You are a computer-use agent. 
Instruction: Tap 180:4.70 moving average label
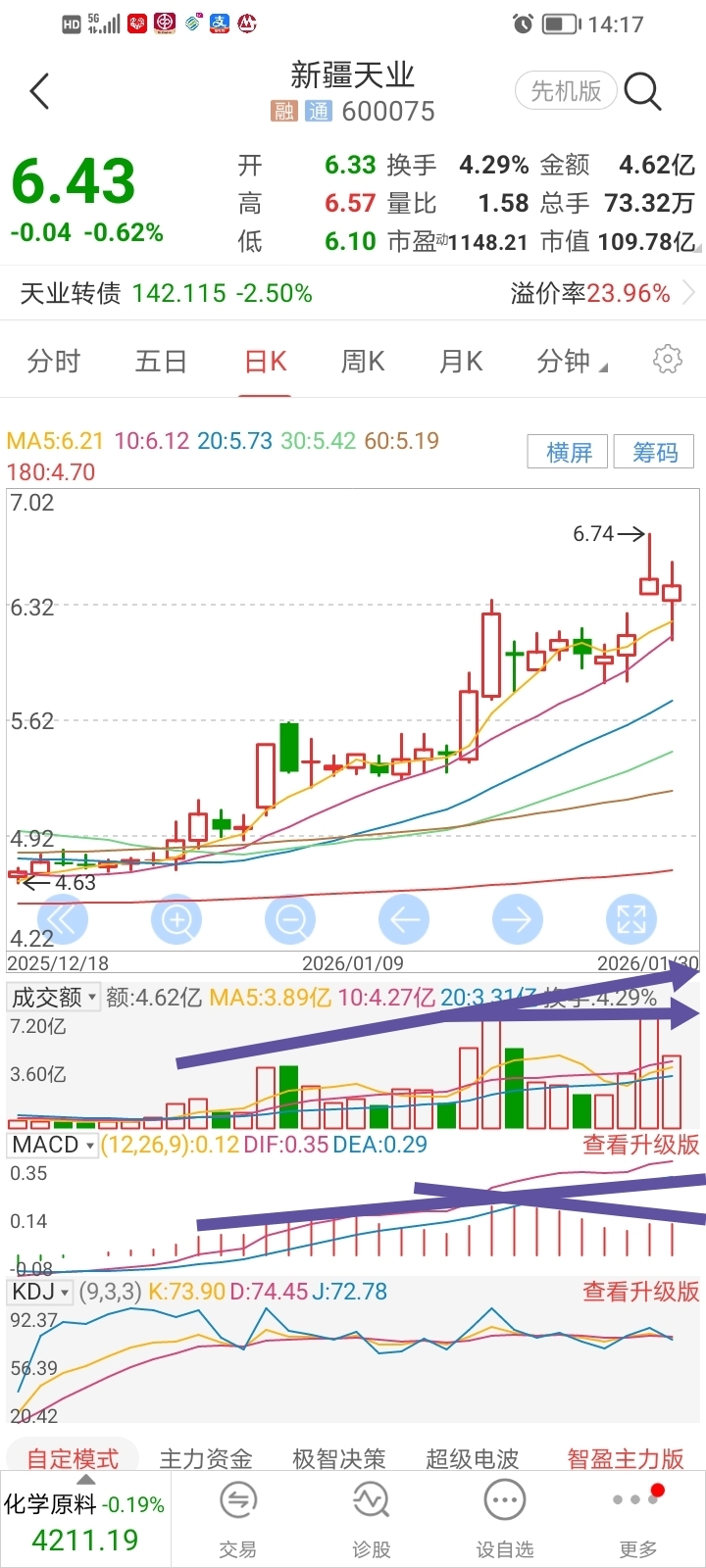(51, 471)
